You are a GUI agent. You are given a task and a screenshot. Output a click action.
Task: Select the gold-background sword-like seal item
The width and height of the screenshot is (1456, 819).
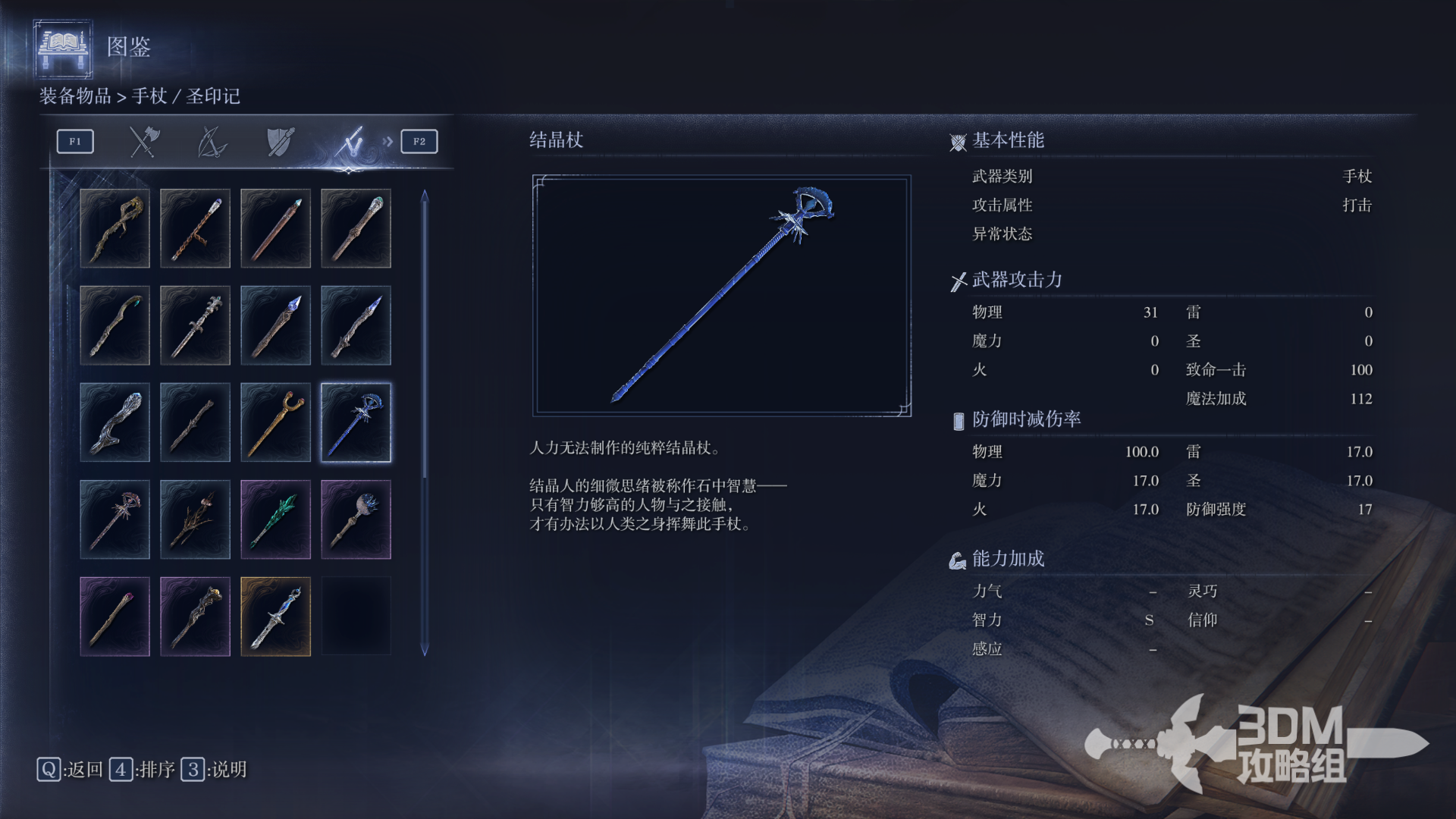[275, 617]
